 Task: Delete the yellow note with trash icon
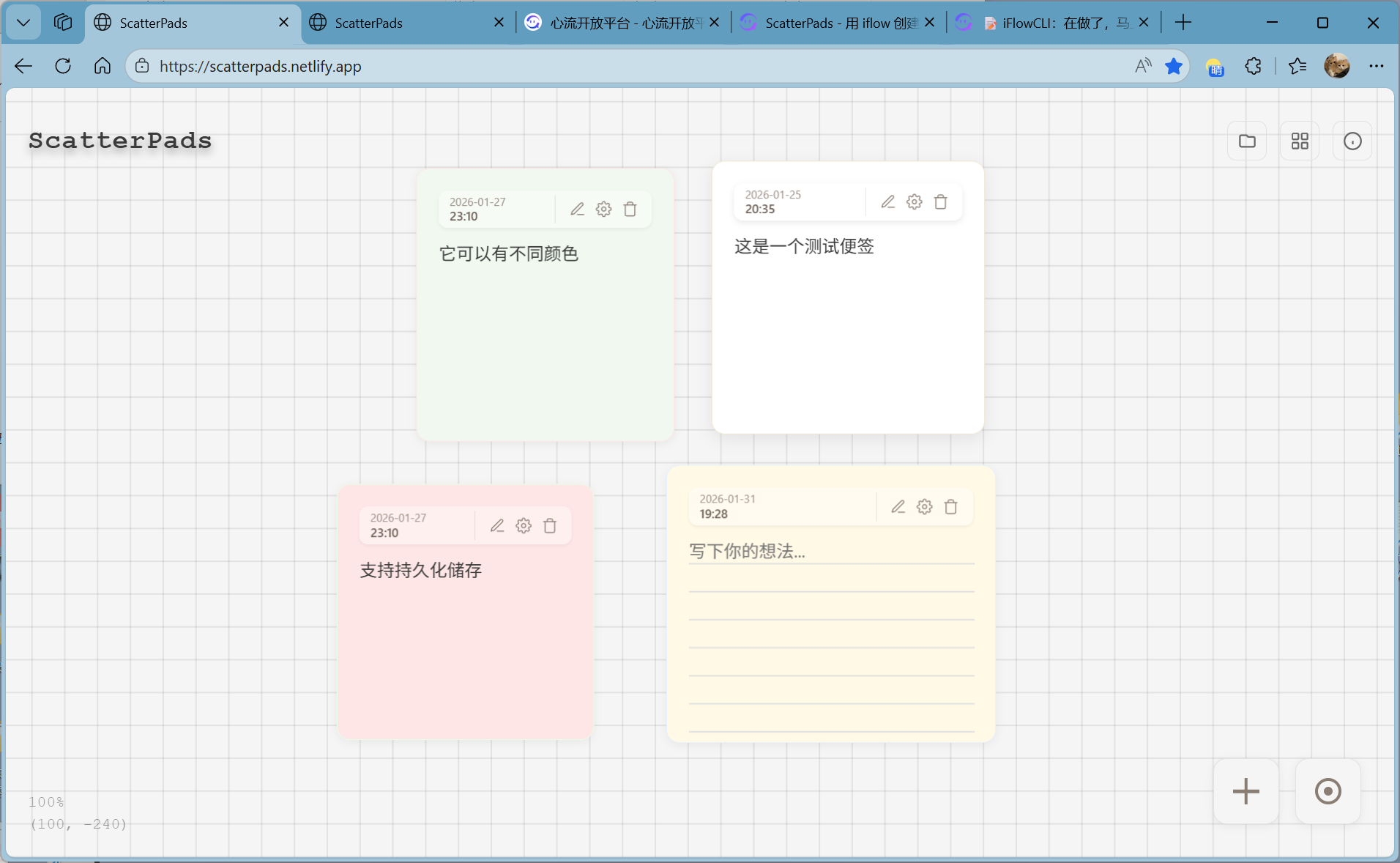[950, 507]
